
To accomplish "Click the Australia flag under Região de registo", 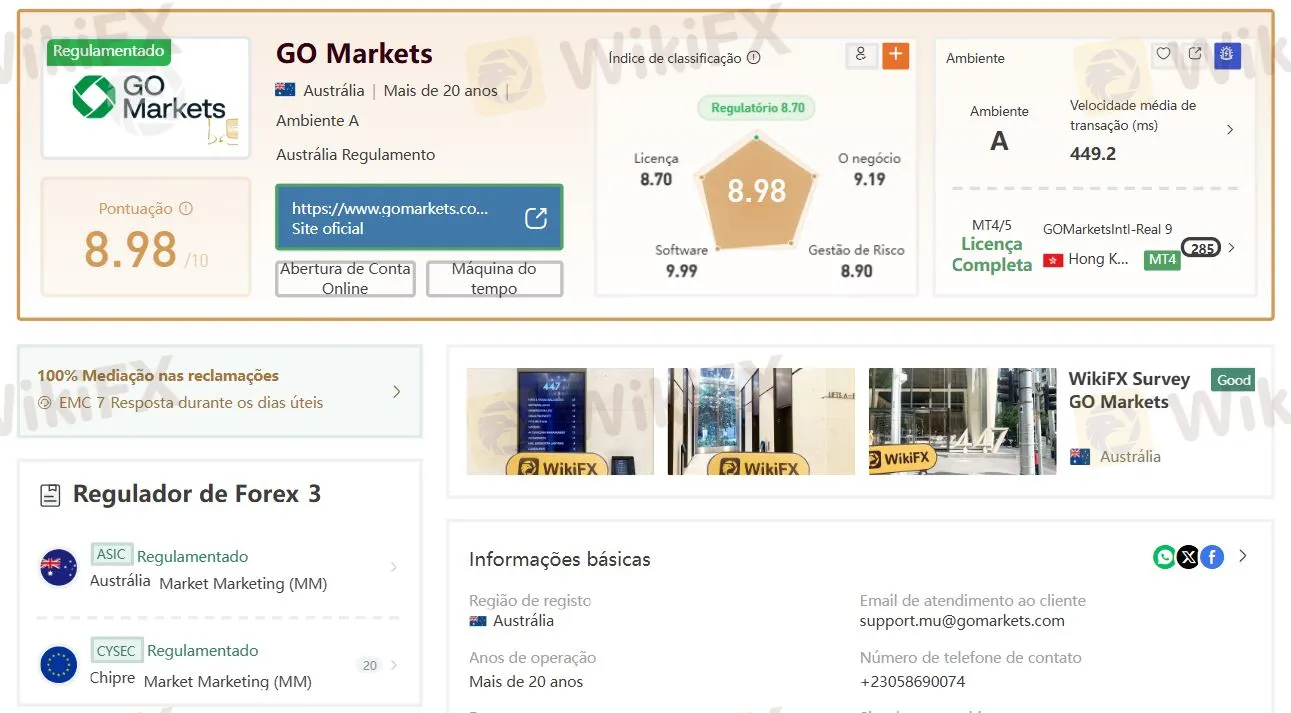I will 478,621.
